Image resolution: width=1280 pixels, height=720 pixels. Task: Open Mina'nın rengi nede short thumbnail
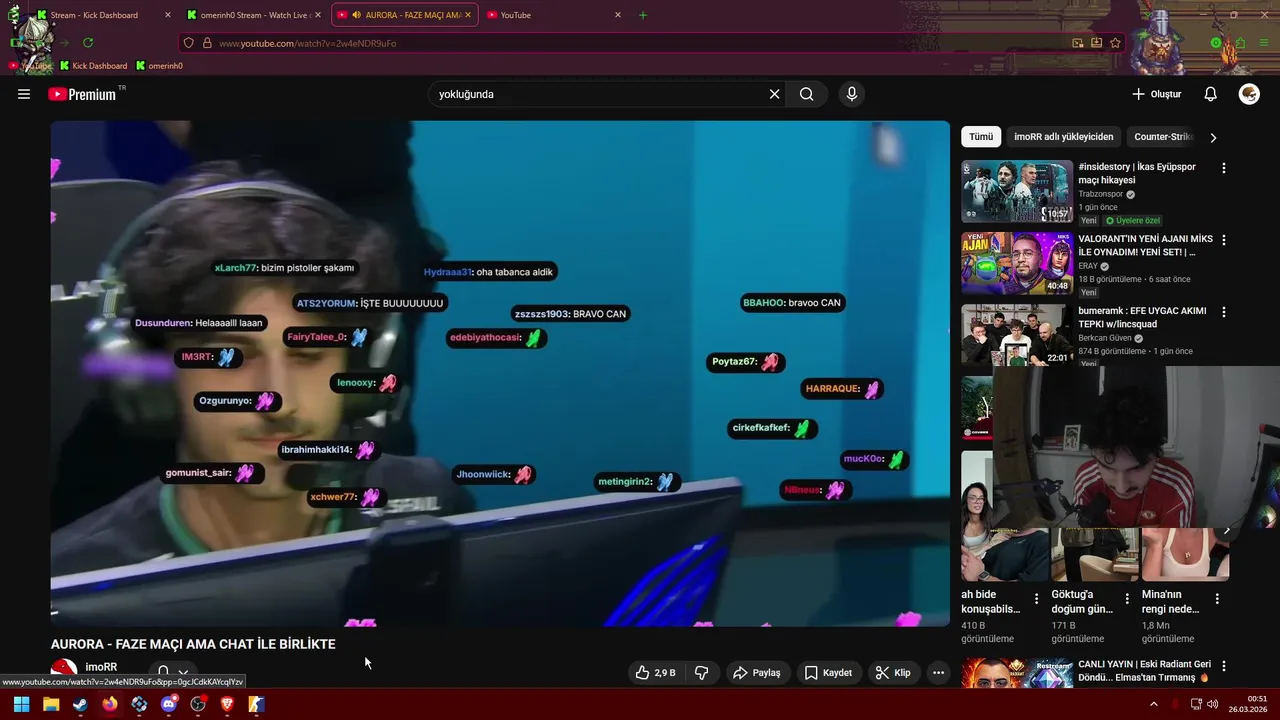click(1185, 555)
